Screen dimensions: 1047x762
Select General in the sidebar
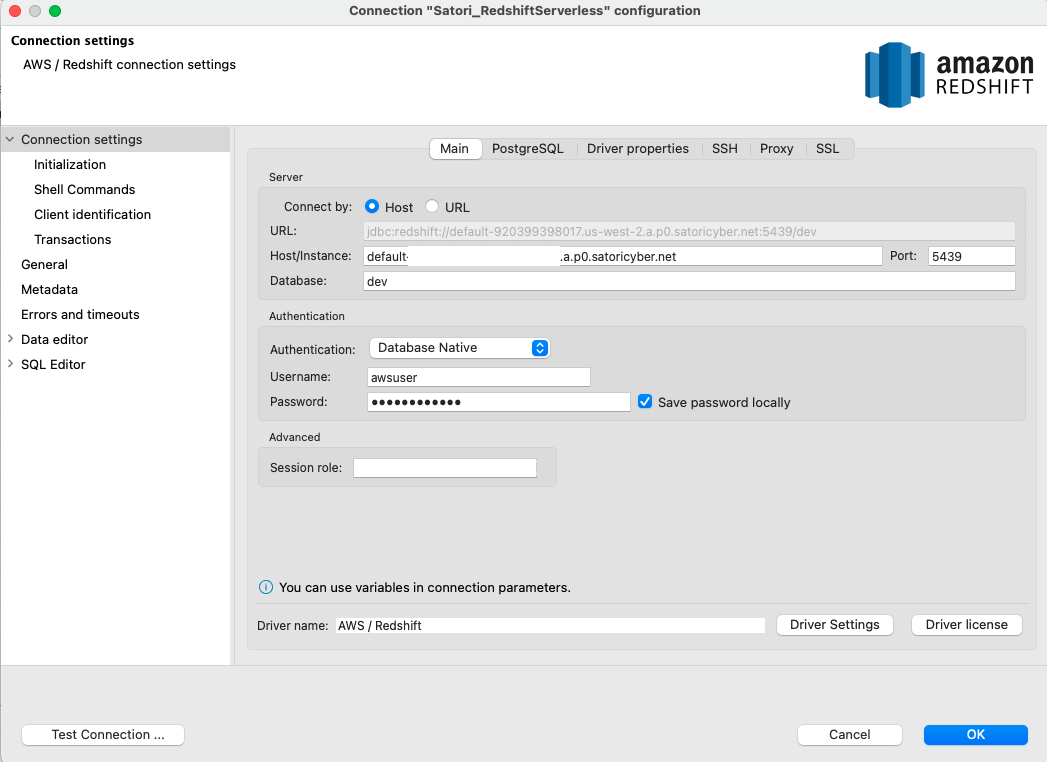[44, 264]
